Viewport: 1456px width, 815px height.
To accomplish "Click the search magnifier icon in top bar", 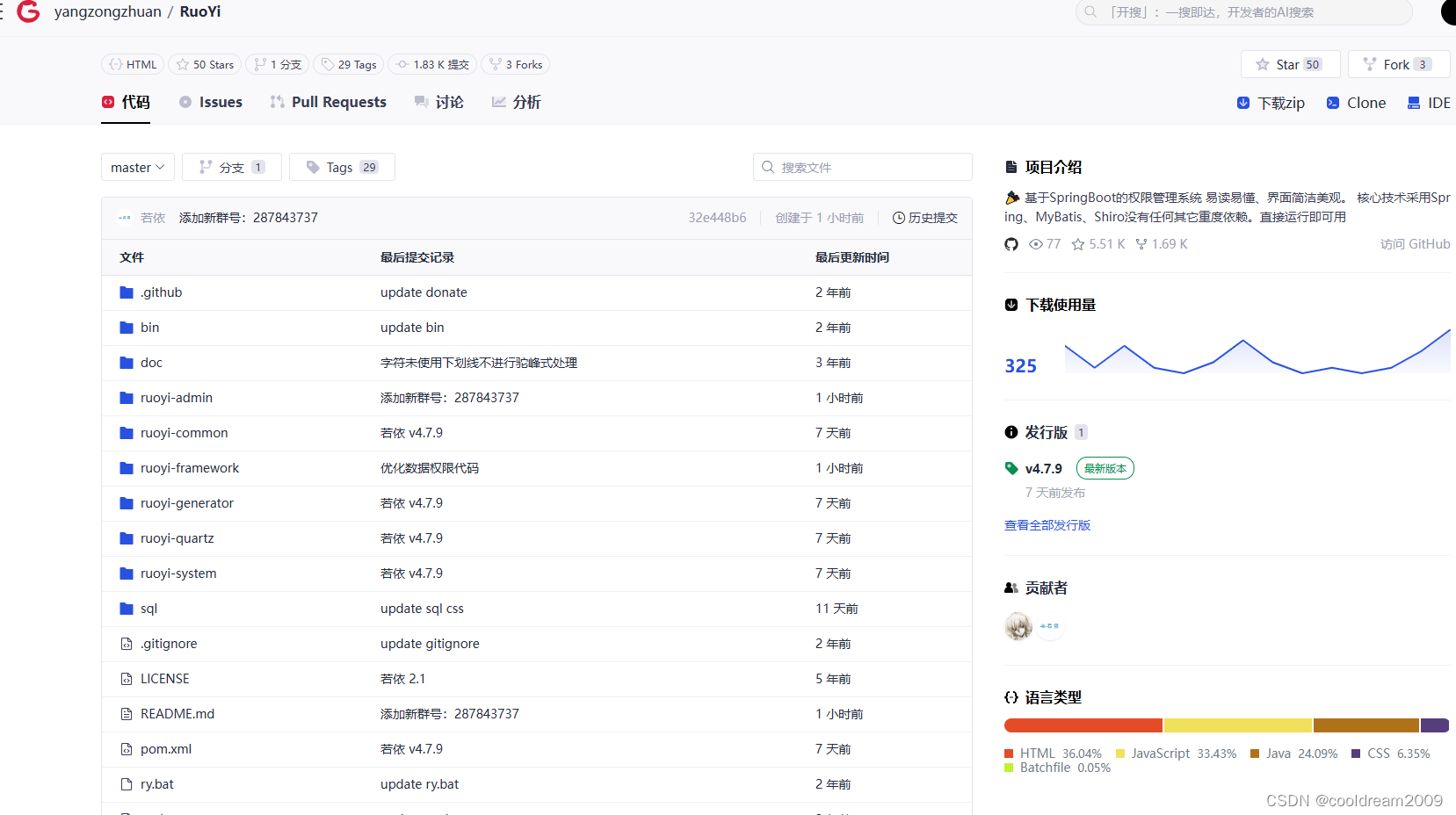I will point(1090,12).
